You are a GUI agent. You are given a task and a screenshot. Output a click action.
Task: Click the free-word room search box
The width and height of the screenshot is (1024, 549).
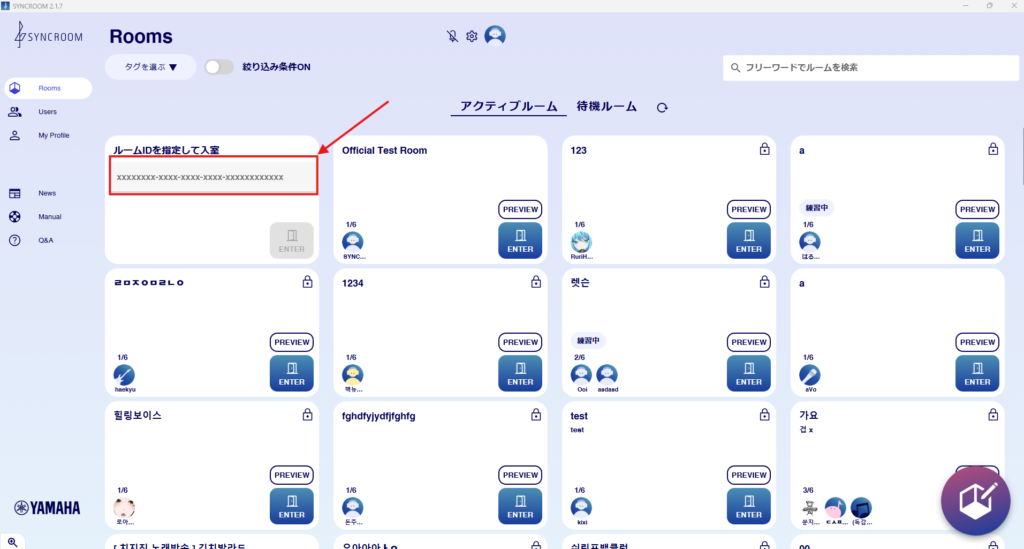tap(868, 67)
